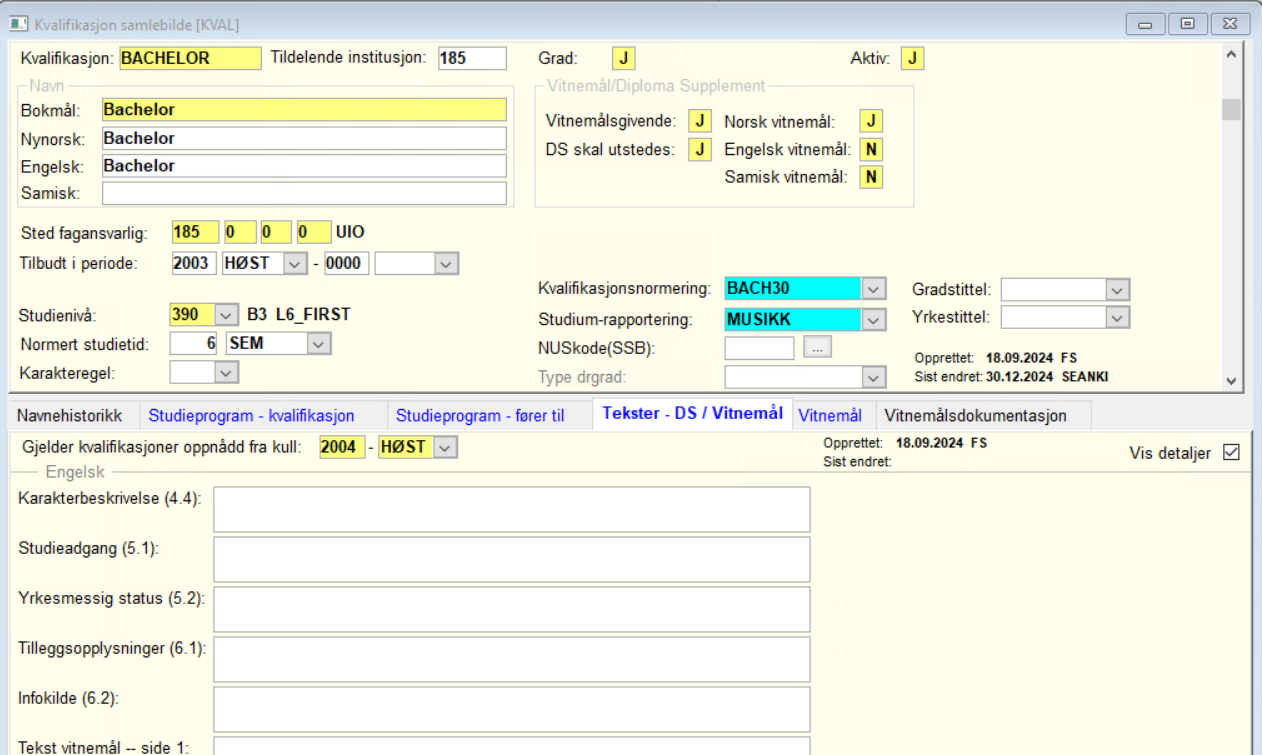Toggle the Engelsk vitnemål N field
The image size is (1262, 755).
(872, 149)
